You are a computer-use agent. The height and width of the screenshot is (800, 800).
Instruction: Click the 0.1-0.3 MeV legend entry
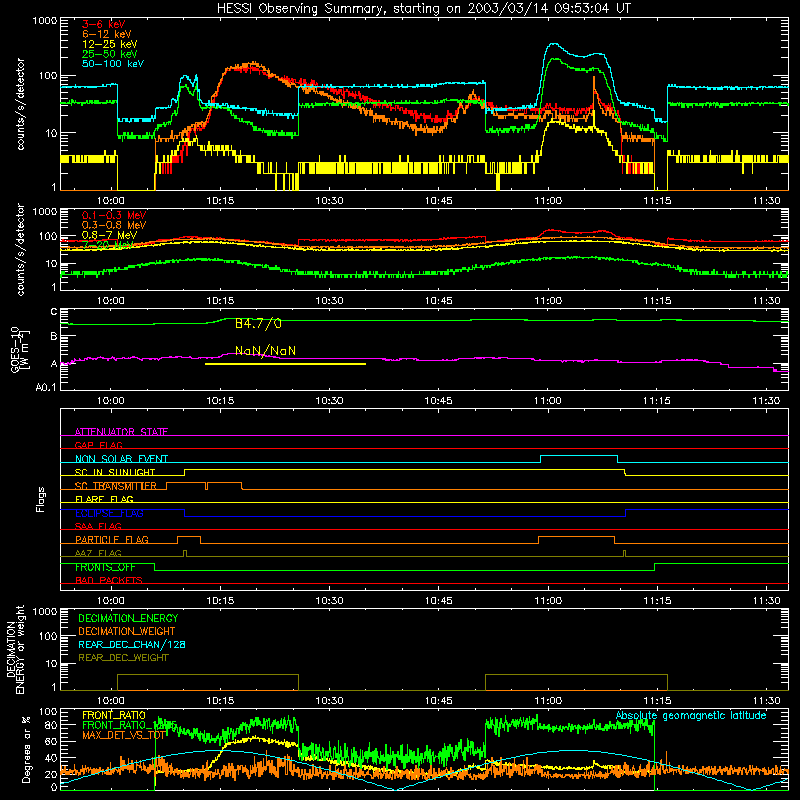click(114, 215)
